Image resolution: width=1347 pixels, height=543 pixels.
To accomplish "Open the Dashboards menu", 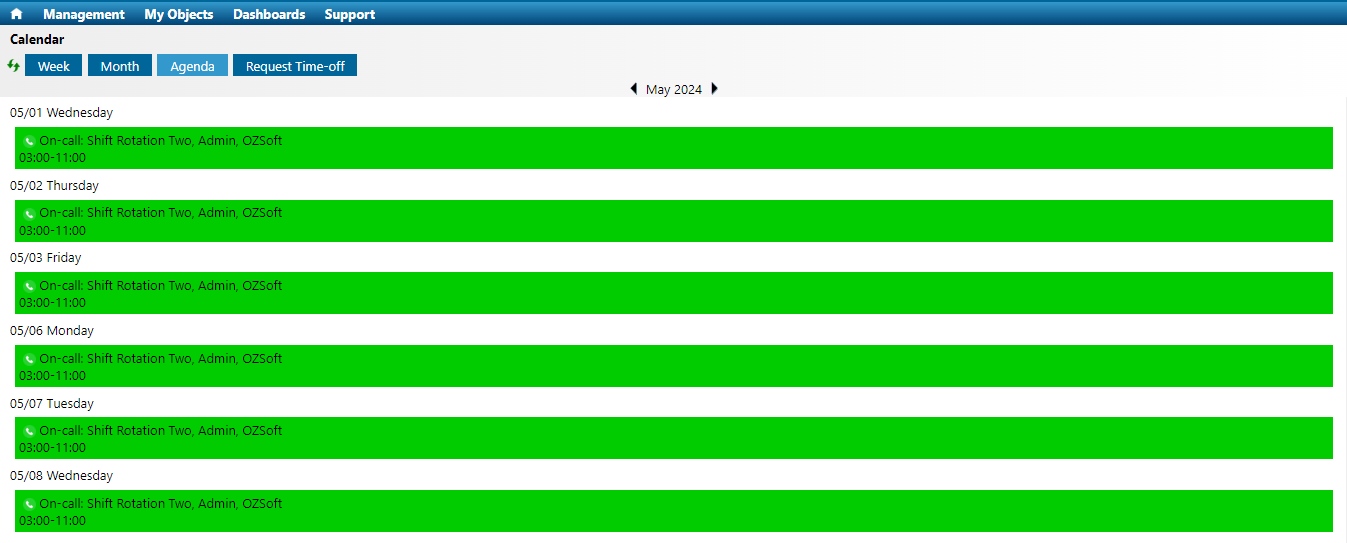I will tap(269, 14).
